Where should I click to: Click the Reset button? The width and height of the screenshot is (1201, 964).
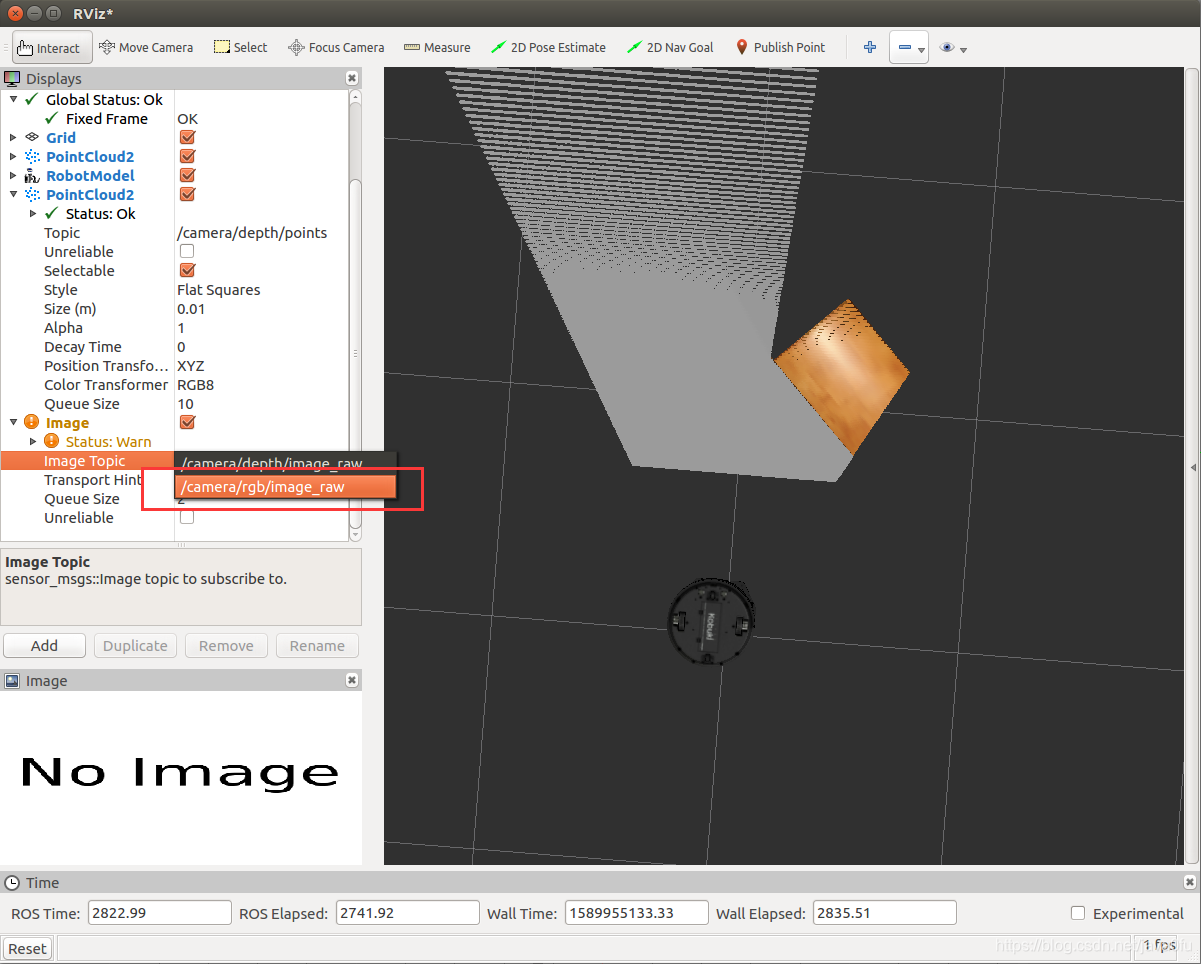point(27,948)
